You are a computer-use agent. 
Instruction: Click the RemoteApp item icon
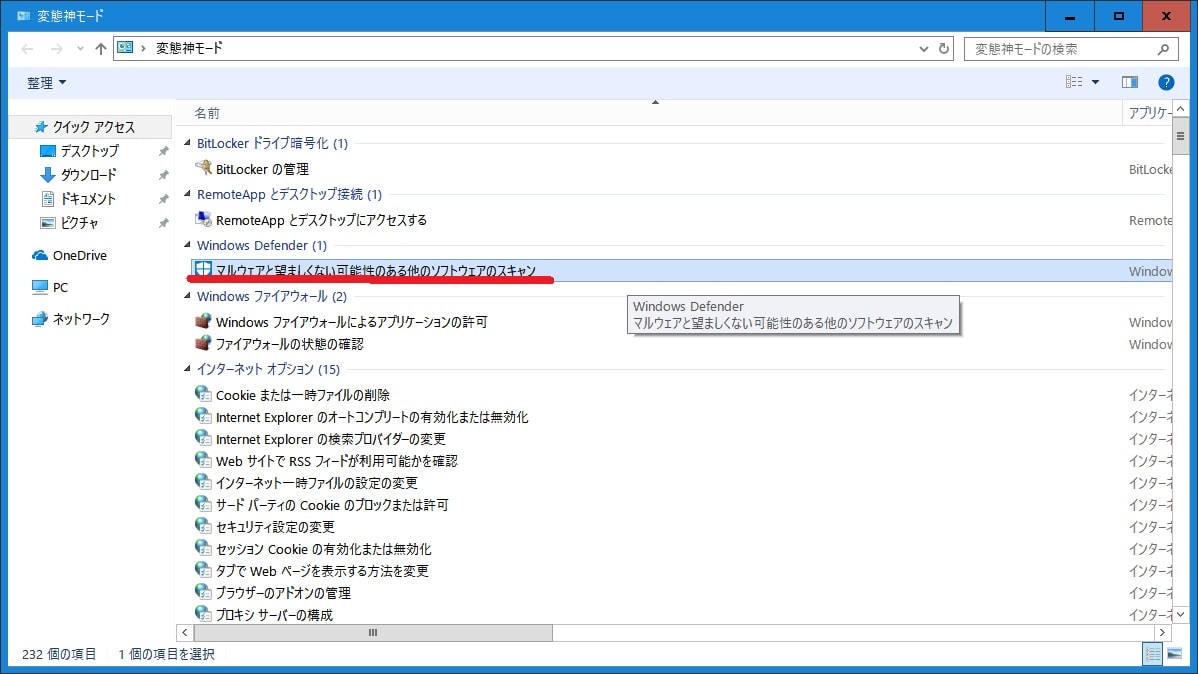(202, 219)
